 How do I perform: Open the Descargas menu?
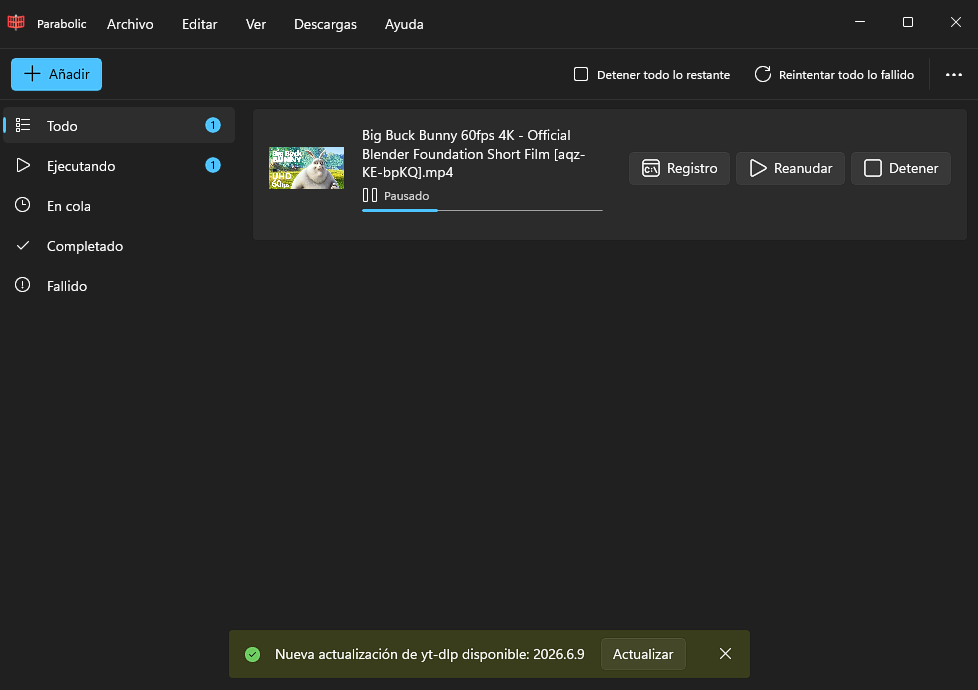point(325,24)
